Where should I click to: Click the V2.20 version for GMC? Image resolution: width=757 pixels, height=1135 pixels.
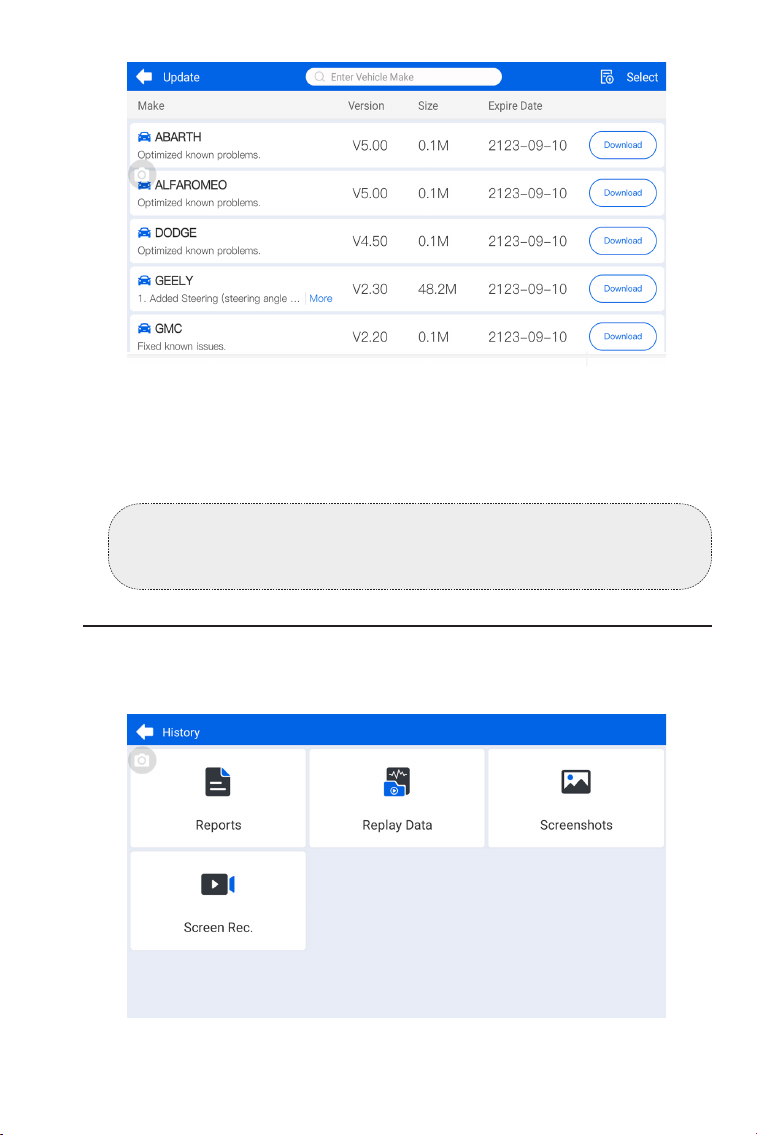click(370, 337)
